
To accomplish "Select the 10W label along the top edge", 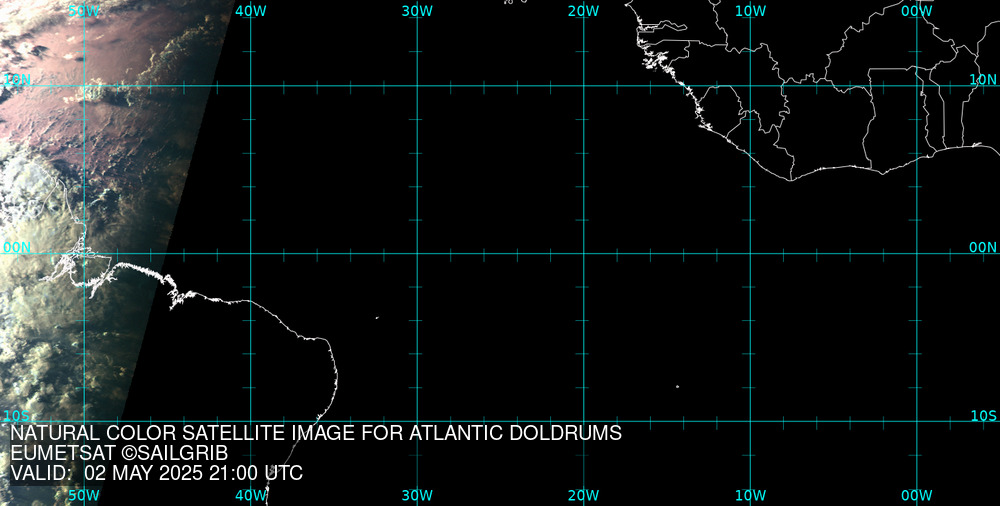I will coord(750,11).
